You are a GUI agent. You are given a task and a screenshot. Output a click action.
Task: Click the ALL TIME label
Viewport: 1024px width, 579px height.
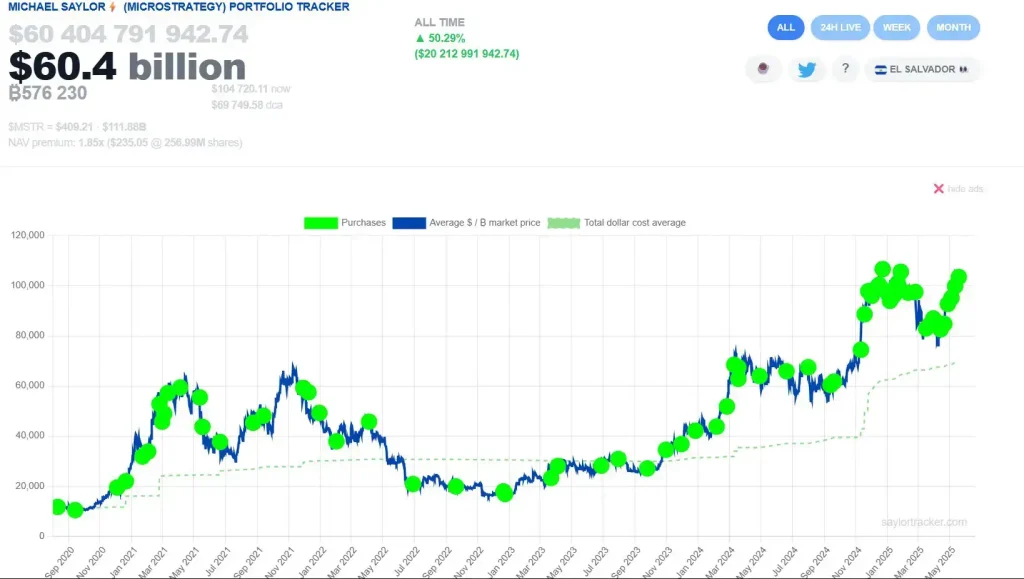[440, 22]
